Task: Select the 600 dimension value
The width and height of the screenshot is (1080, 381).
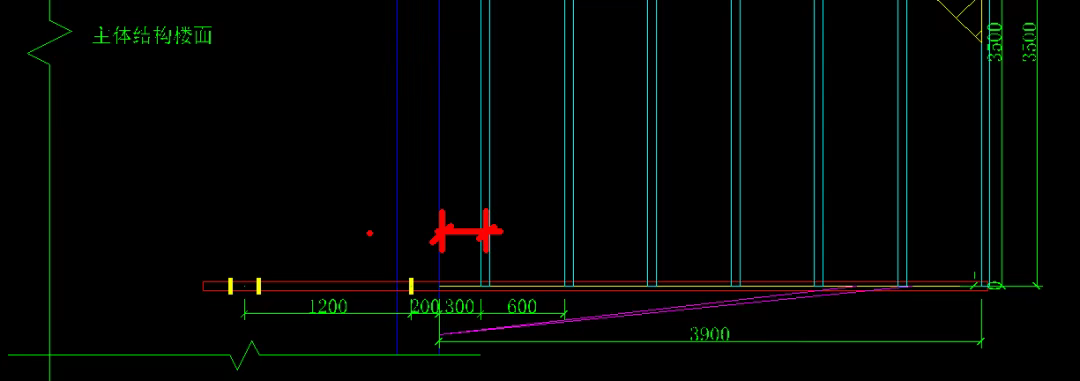Action: tap(521, 307)
